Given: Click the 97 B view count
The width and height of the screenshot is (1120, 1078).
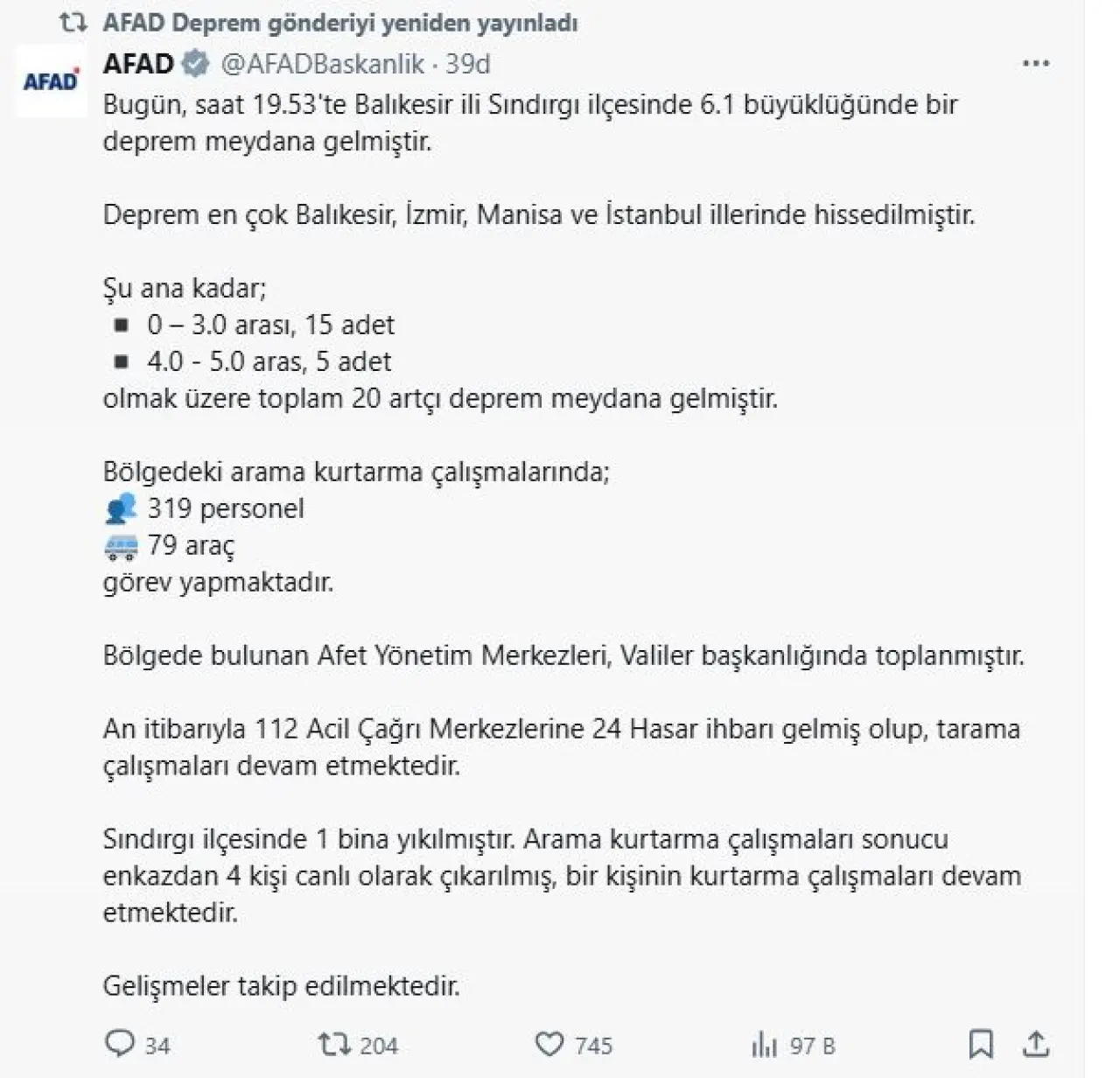Looking at the screenshot, I should pyautogui.click(x=813, y=1046).
